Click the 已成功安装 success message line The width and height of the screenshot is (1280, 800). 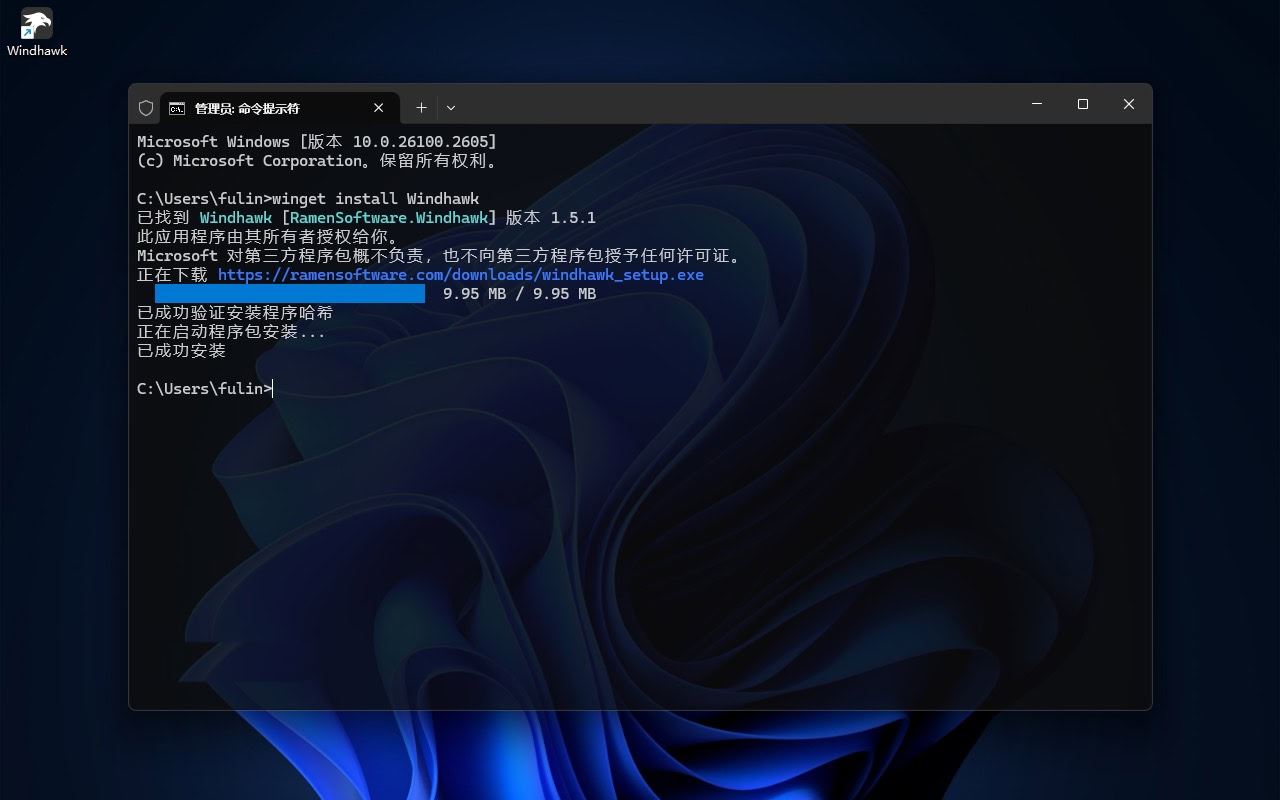pos(180,350)
